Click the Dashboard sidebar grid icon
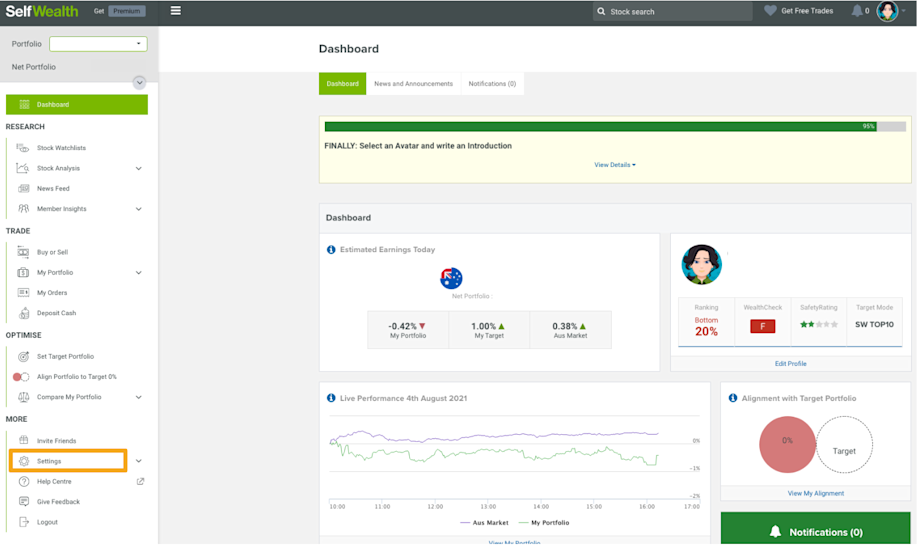 24,105
